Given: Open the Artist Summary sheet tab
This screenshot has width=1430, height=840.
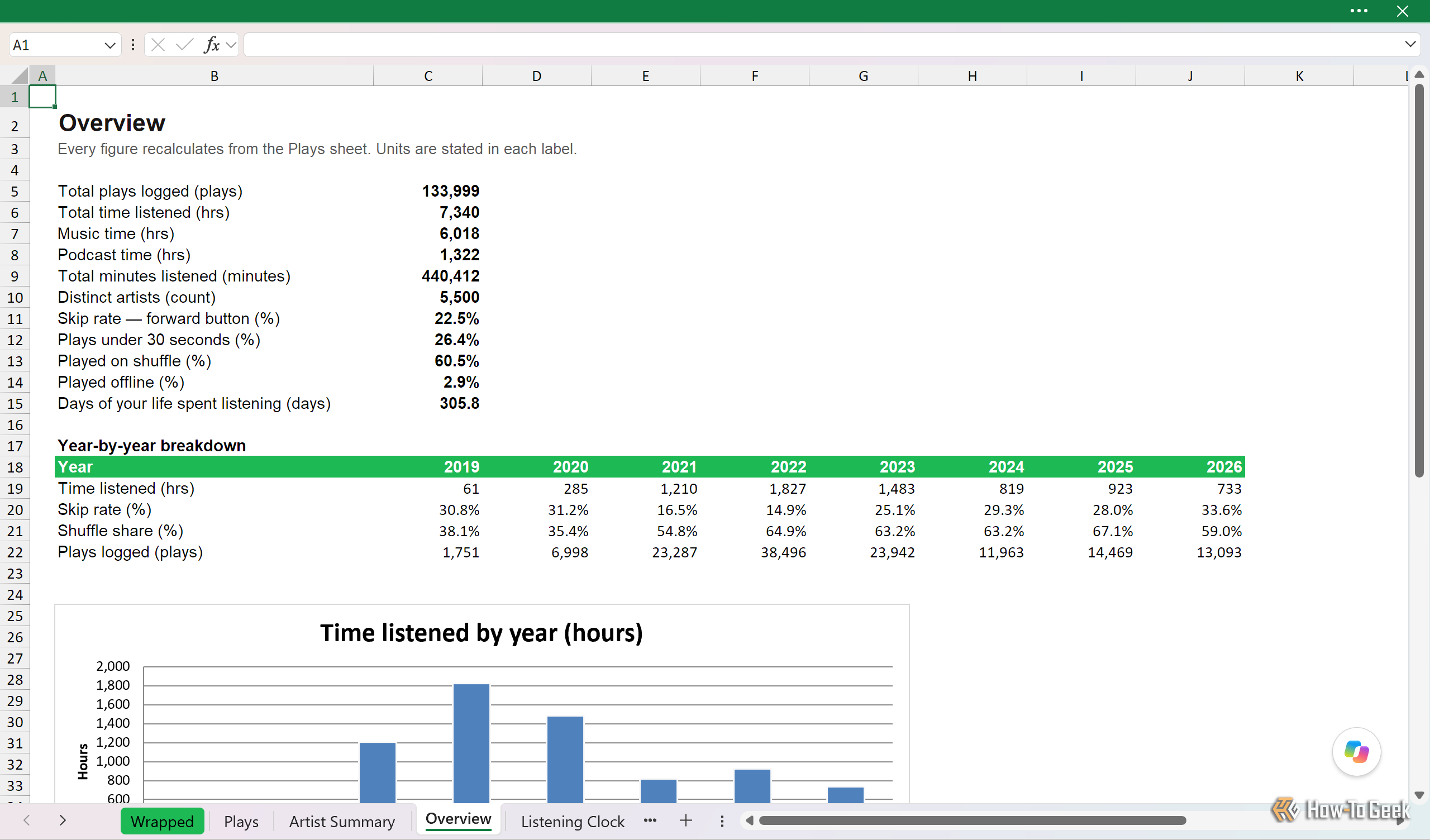Looking at the screenshot, I should pos(342,821).
